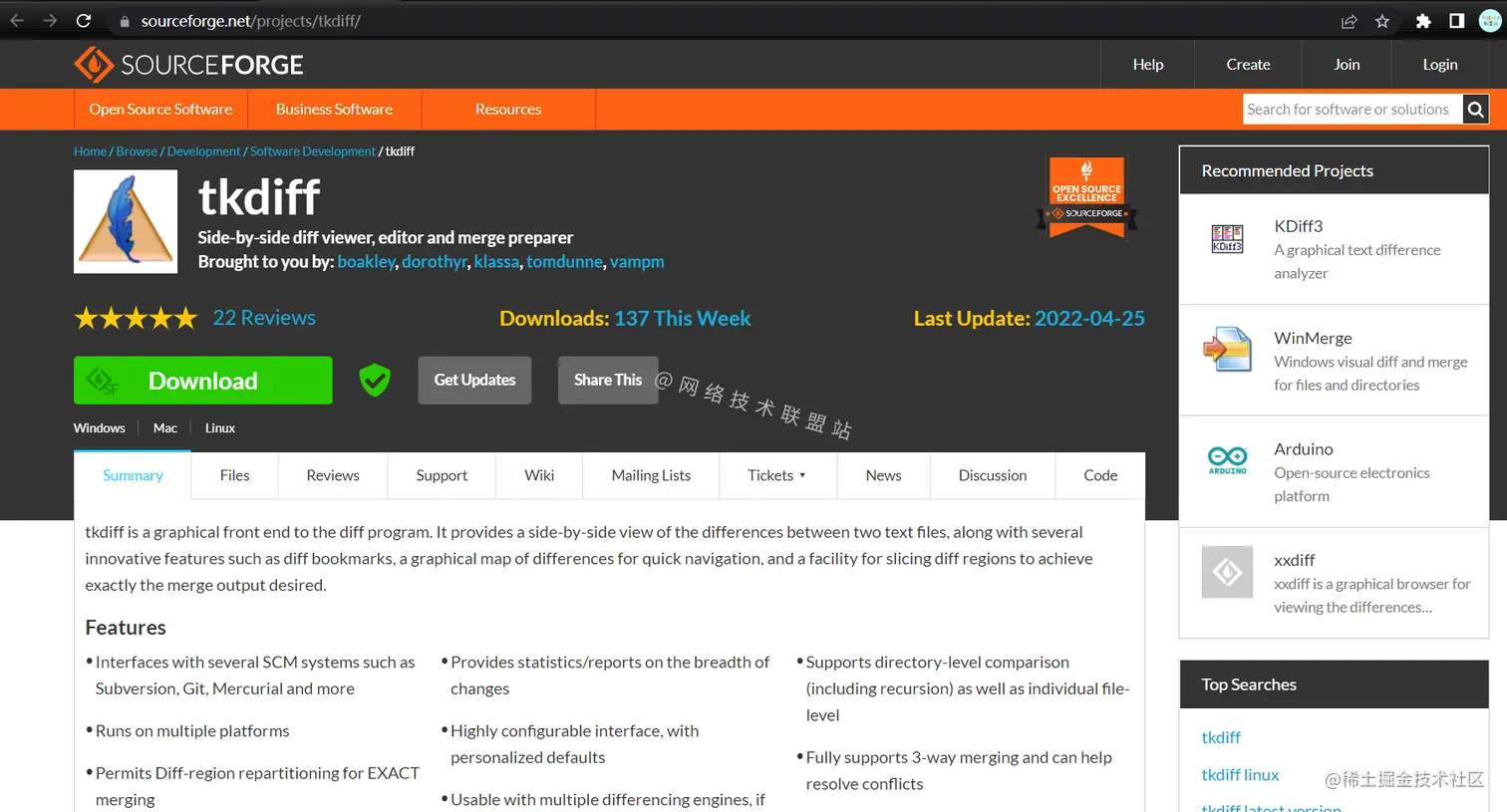Viewport: 1507px width, 812px height.
Task: Open the browser profile avatar
Action: pos(1490,21)
